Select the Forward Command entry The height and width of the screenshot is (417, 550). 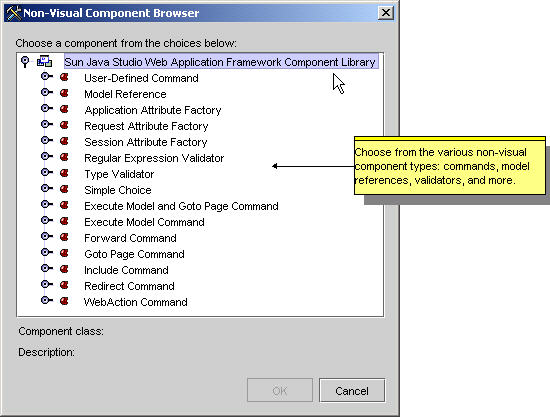click(x=130, y=238)
